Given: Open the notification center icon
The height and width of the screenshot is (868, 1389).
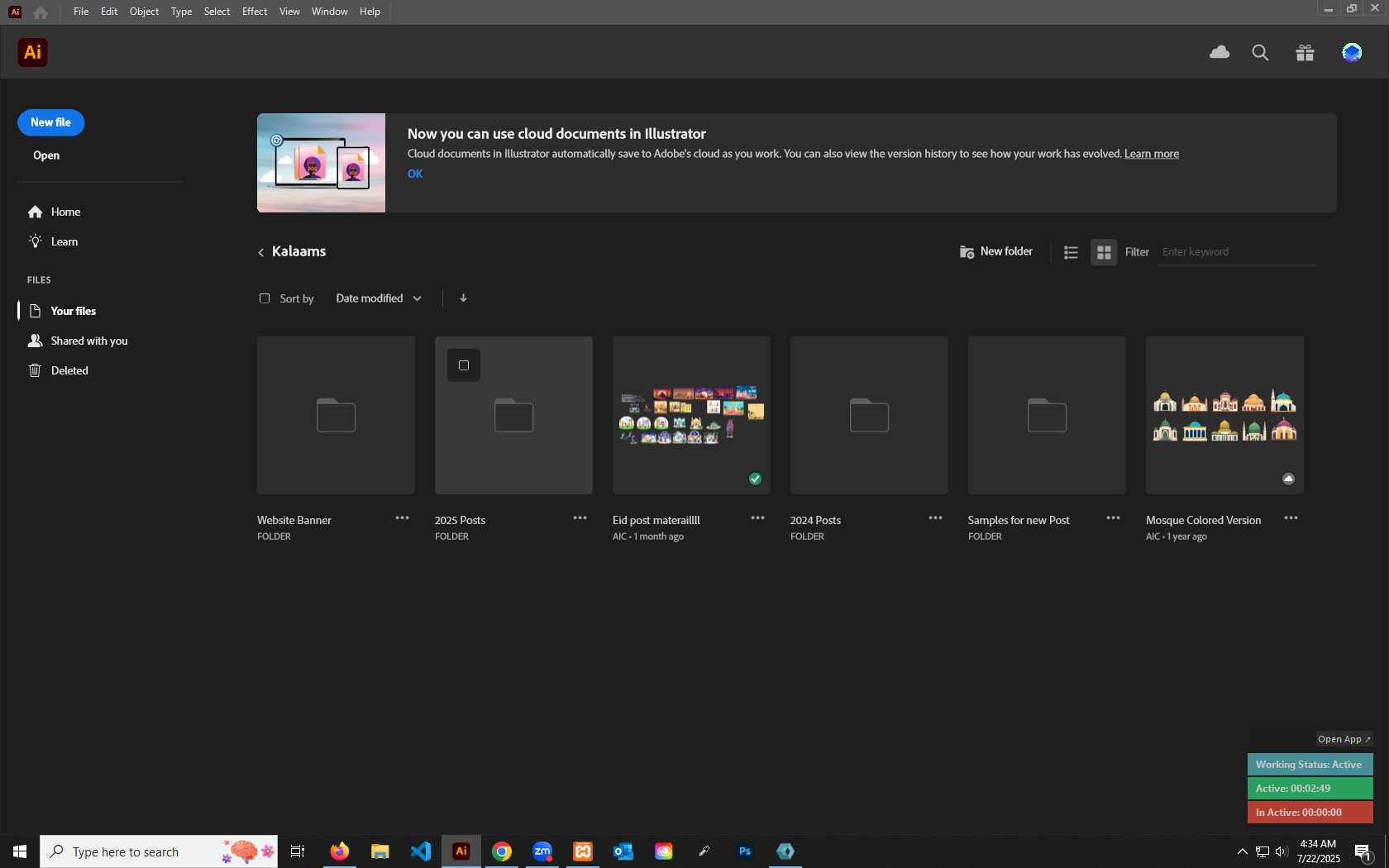Looking at the screenshot, I should [1363, 851].
